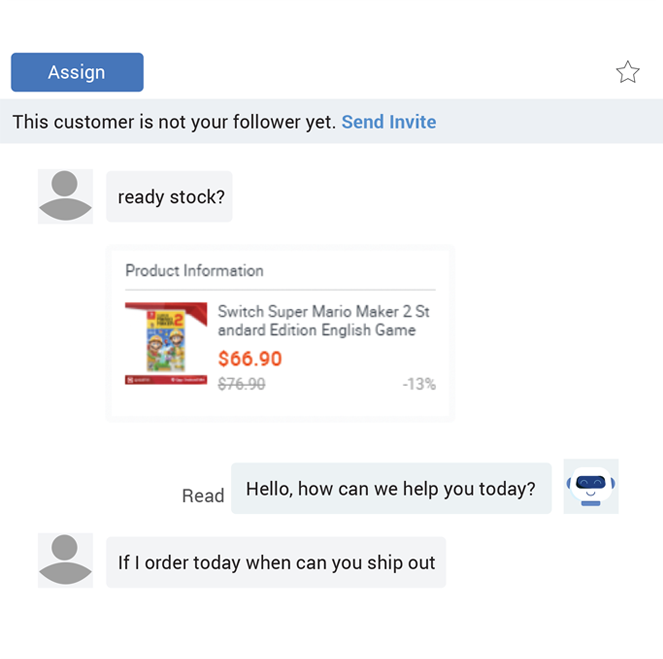This screenshot has width=663, height=659.
Task: Click the chatbot robot avatar icon
Action: point(591,487)
